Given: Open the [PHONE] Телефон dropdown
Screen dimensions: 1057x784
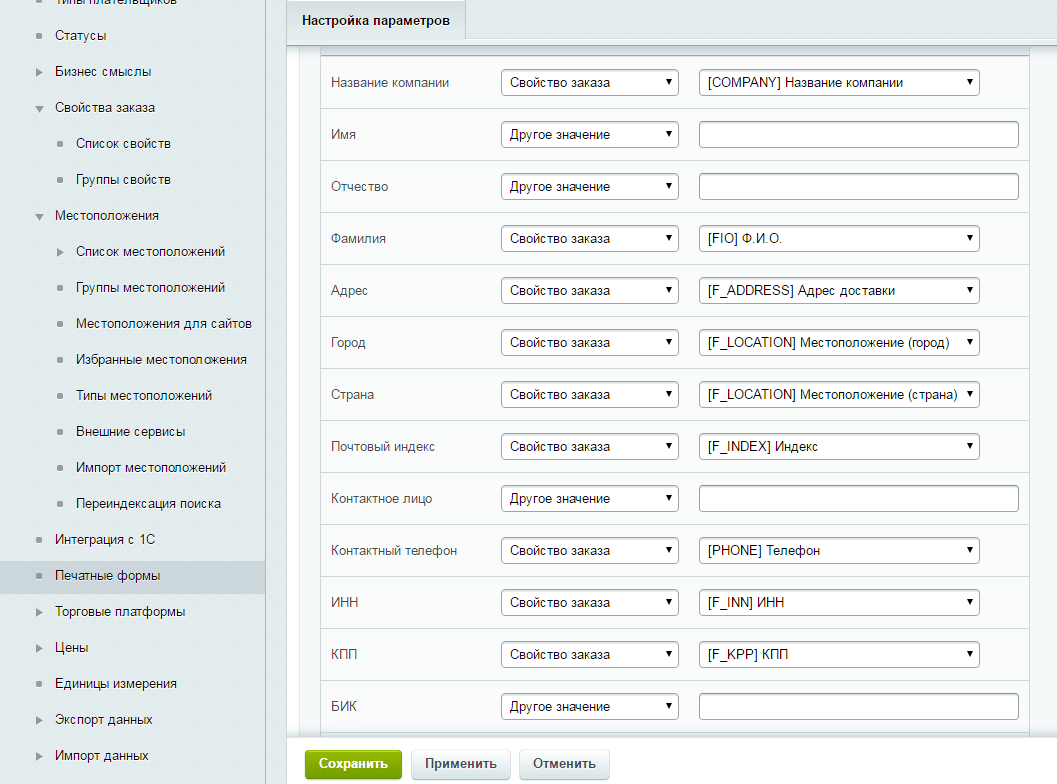Looking at the screenshot, I should coord(838,551).
